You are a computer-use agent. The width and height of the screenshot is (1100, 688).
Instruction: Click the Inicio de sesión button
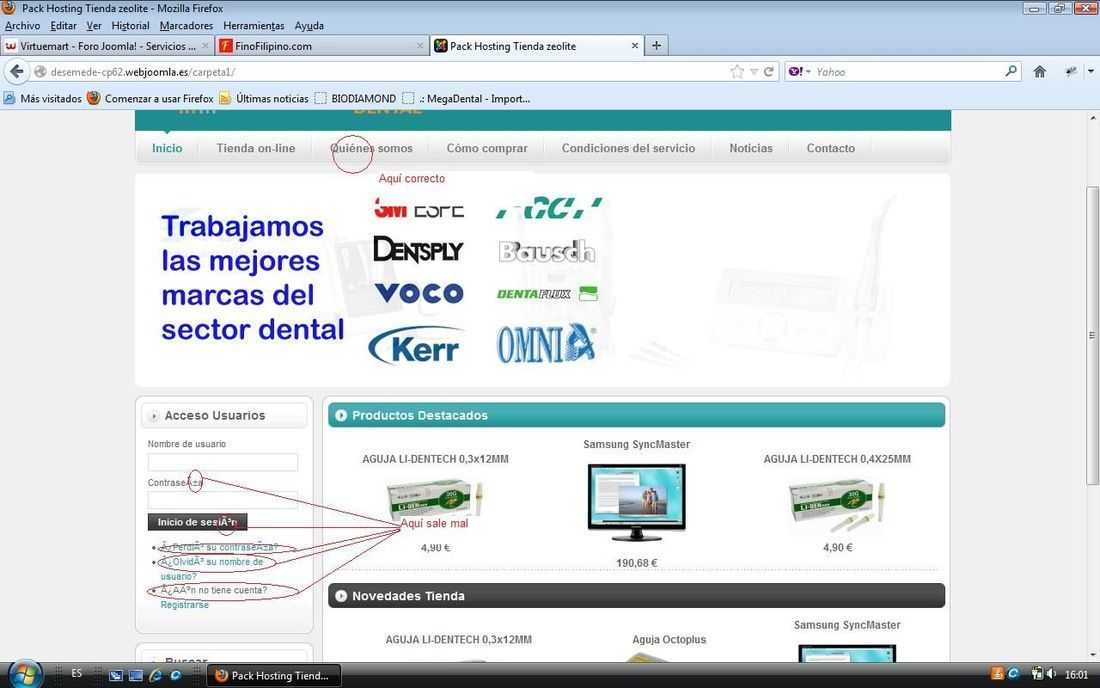pyautogui.click(x=197, y=522)
